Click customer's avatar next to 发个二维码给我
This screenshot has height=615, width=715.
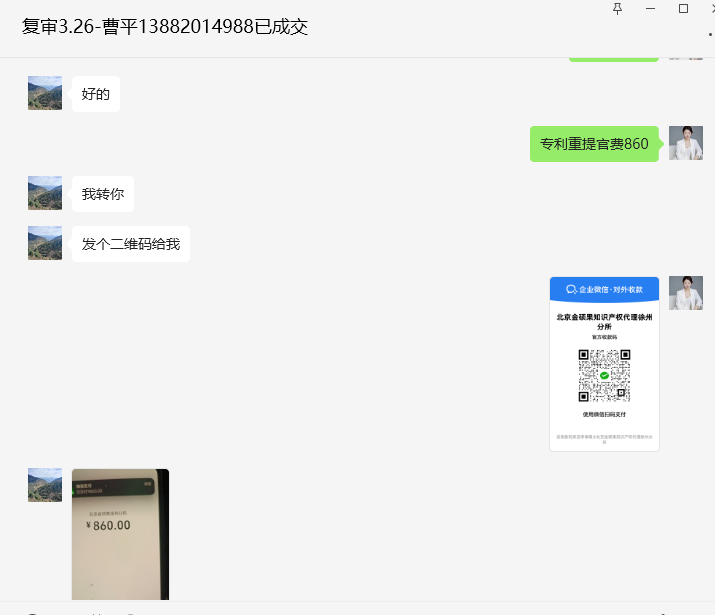[x=45, y=243]
